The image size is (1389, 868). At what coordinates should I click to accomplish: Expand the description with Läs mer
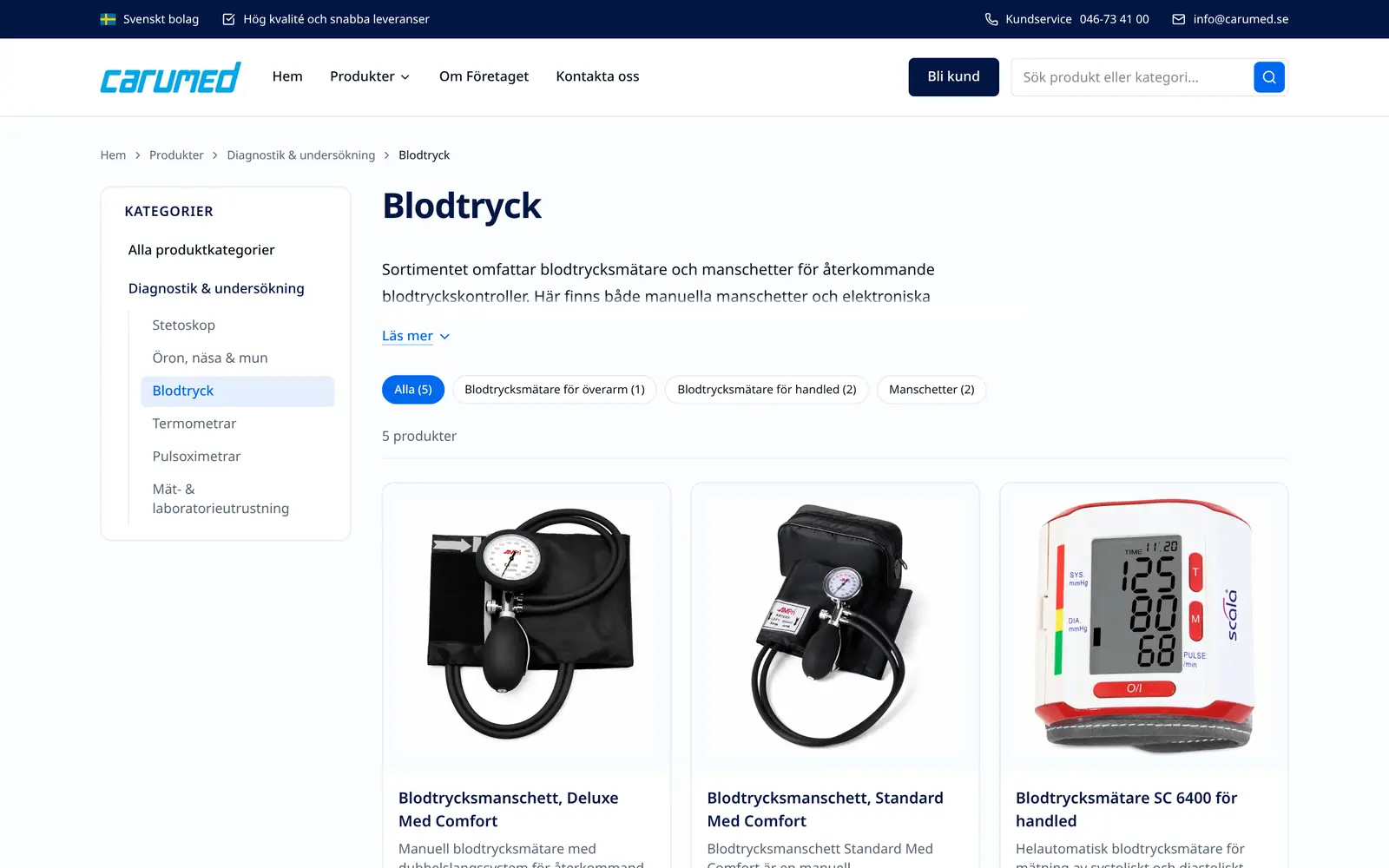(x=416, y=336)
